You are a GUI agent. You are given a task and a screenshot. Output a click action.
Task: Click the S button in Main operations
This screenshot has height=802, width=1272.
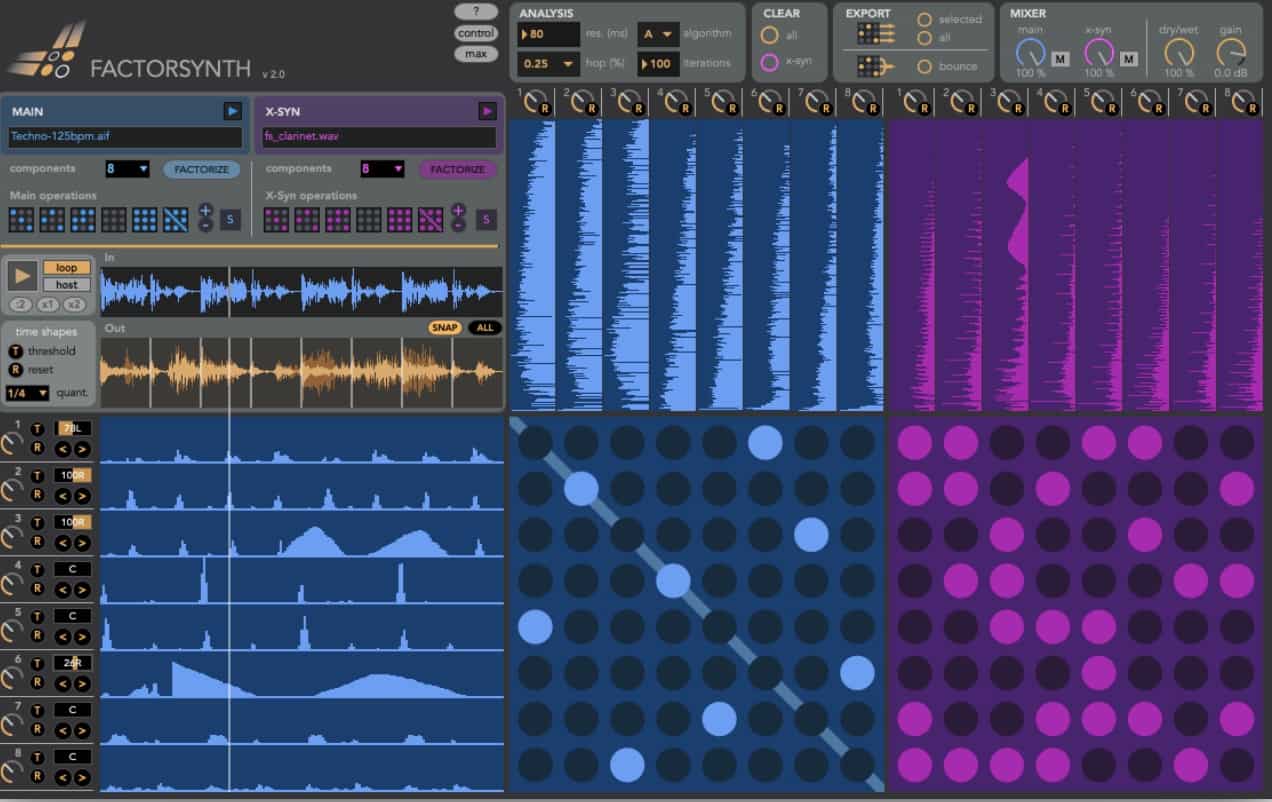pyautogui.click(x=229, y=219)
